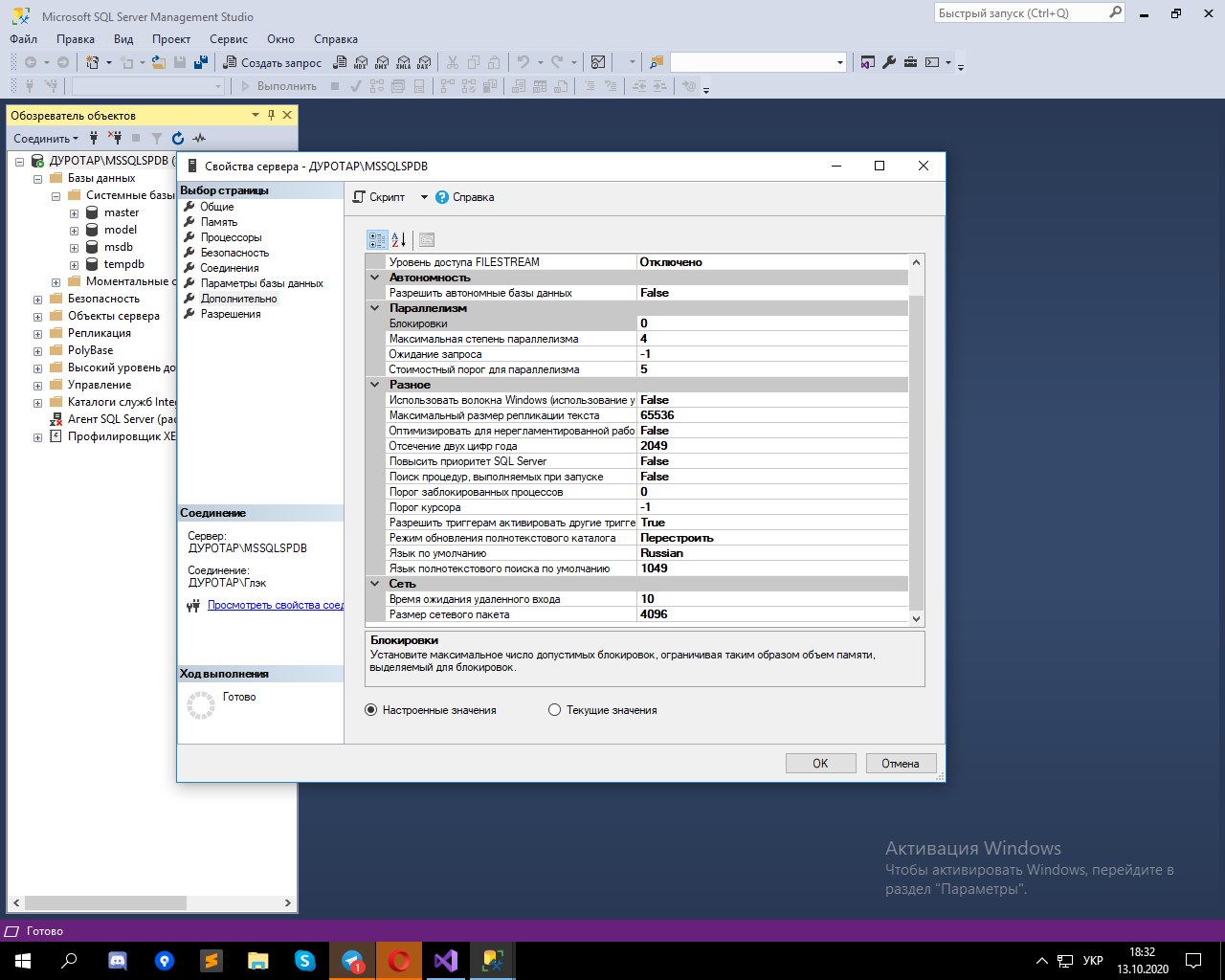This screenshot has height=980, width=1225.
Task: Switch property grid to categorized view
Action: 377,239
